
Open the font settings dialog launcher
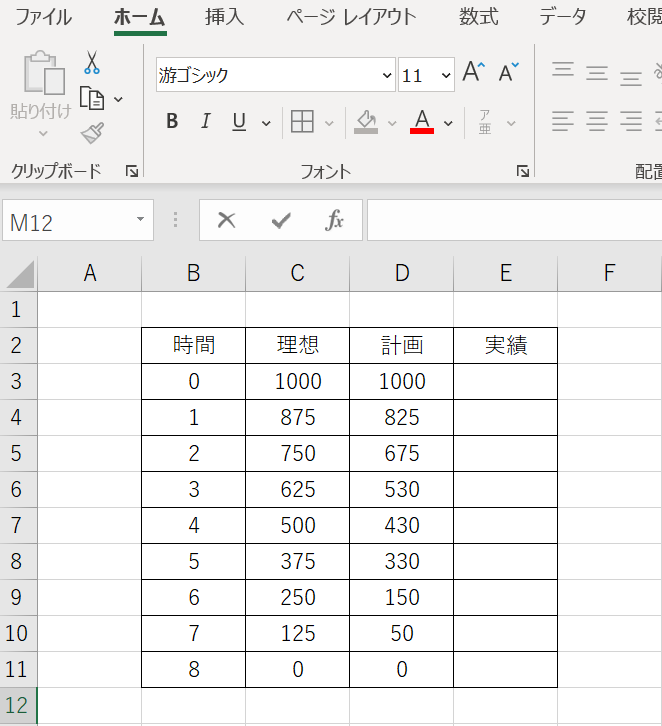click(523, 171)
